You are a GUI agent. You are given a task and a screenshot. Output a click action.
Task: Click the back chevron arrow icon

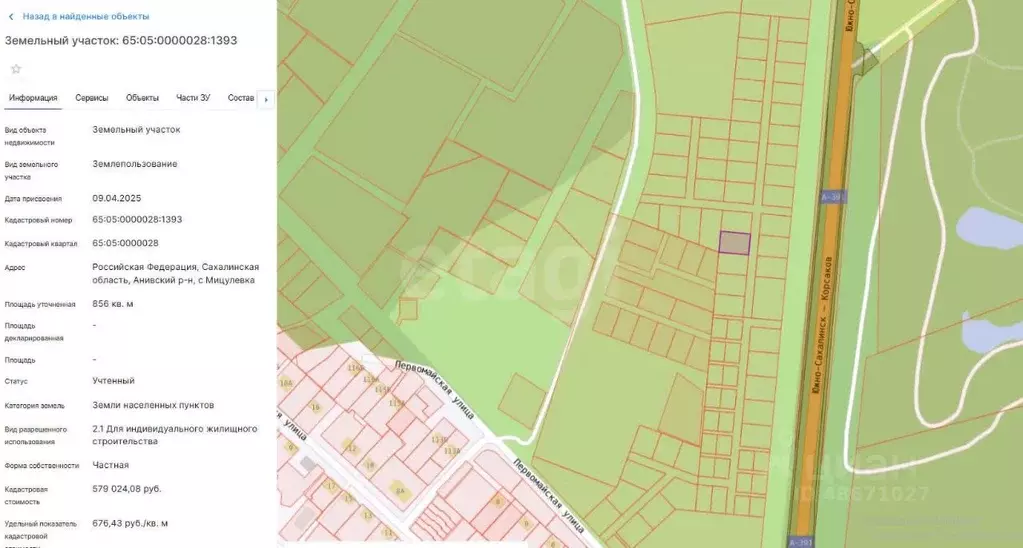(11, 17)
